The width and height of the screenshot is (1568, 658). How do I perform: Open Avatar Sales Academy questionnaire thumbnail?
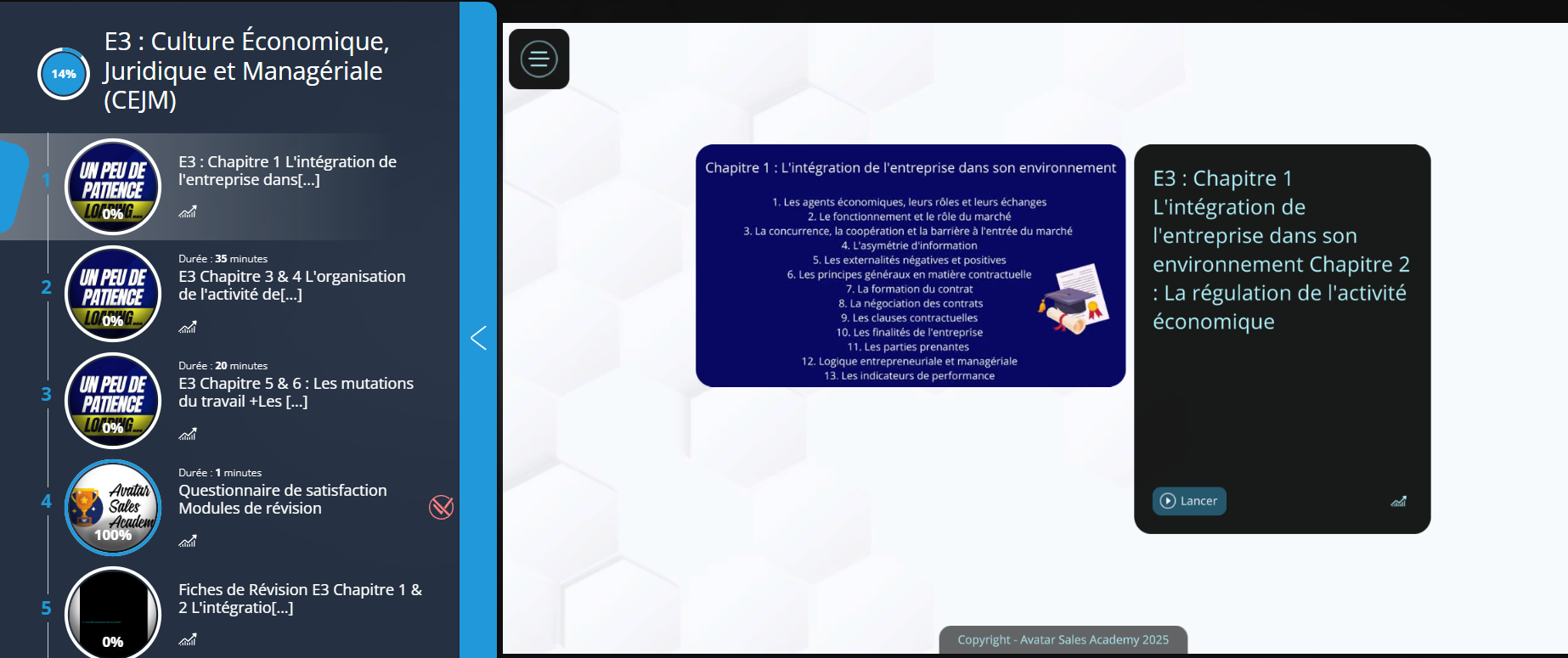pyautogui.click(x=113, y=508)
